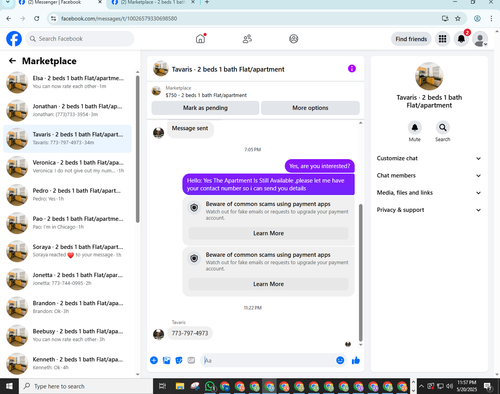
Task: Open the nine-dot Menu grid icon
Action: [442, 39]
